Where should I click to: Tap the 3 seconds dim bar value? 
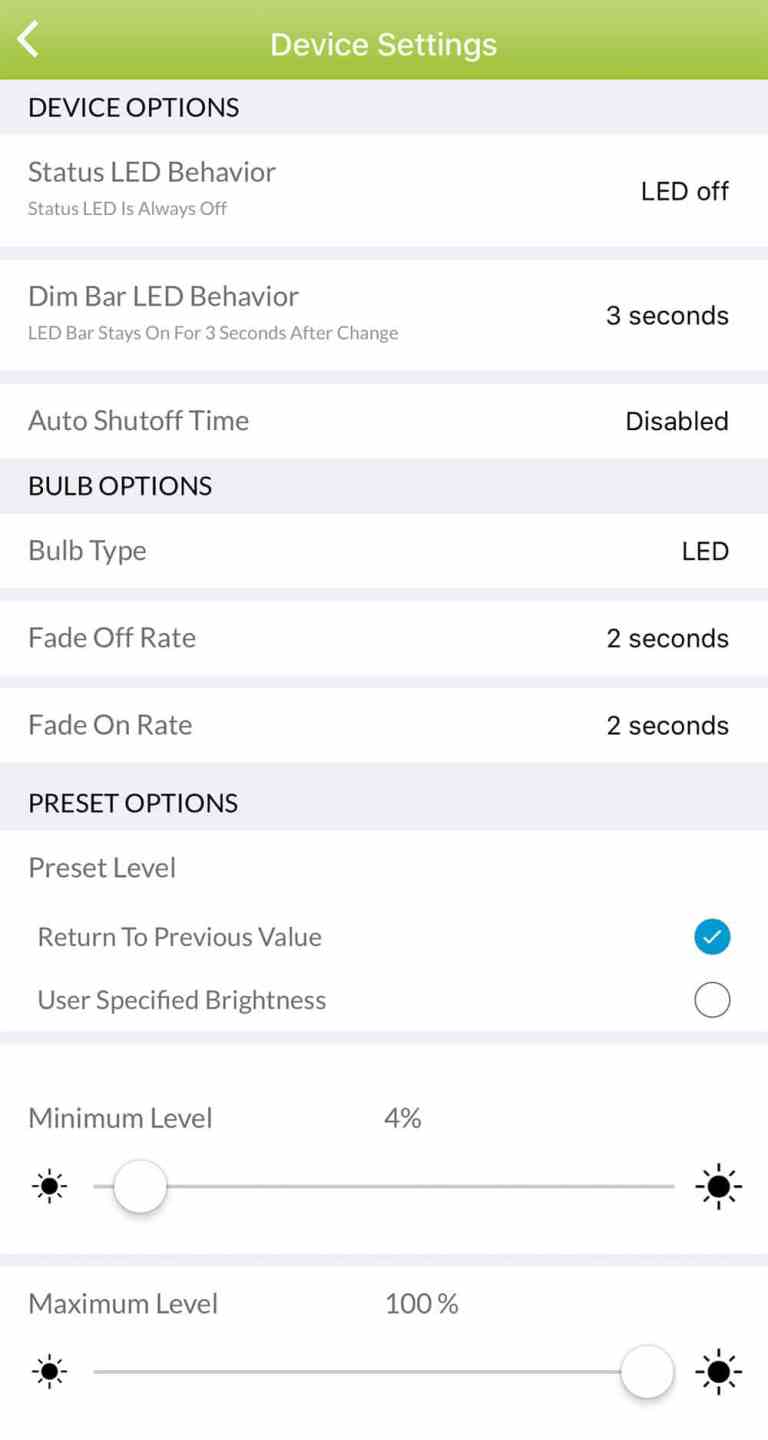pyautogui.click(x=667, y=316)
